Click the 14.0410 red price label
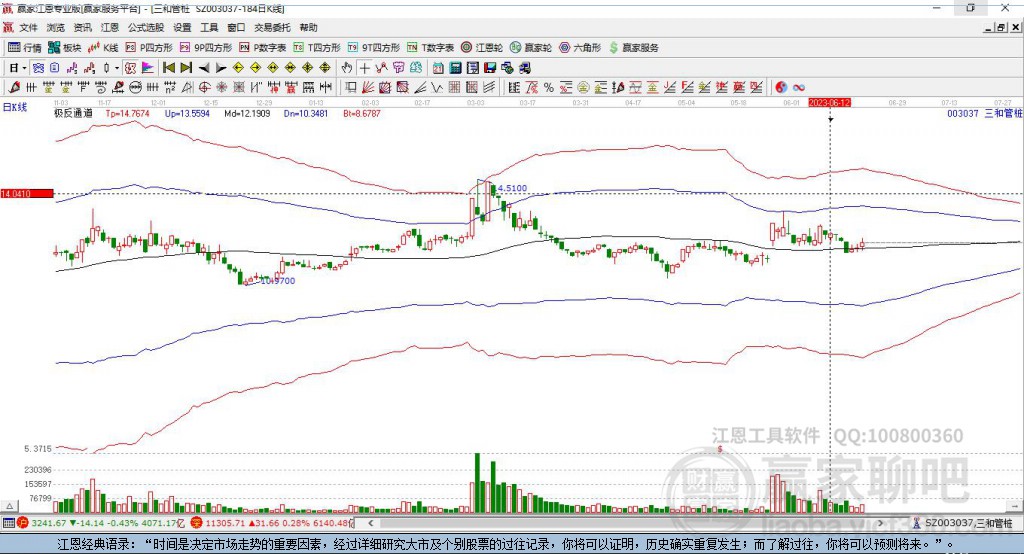This screenshot has height=554, width=1024. tap(27, 193)
